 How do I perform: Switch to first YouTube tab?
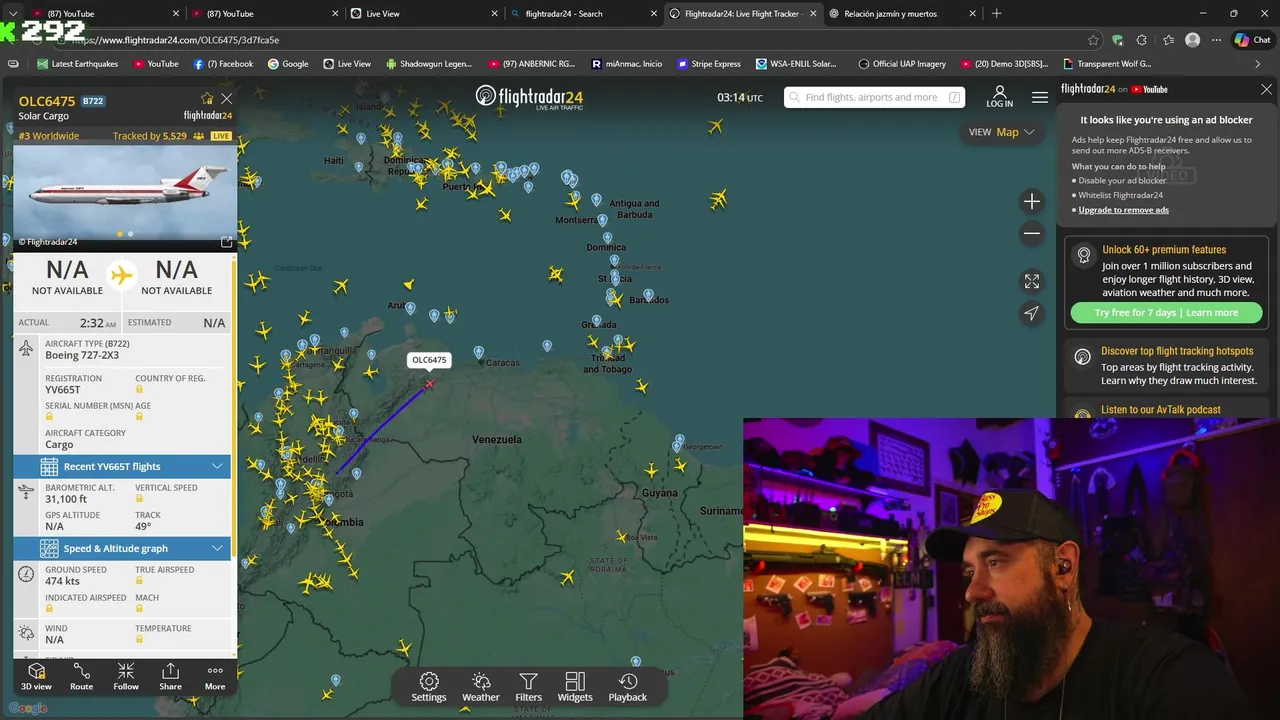(105, 14)
